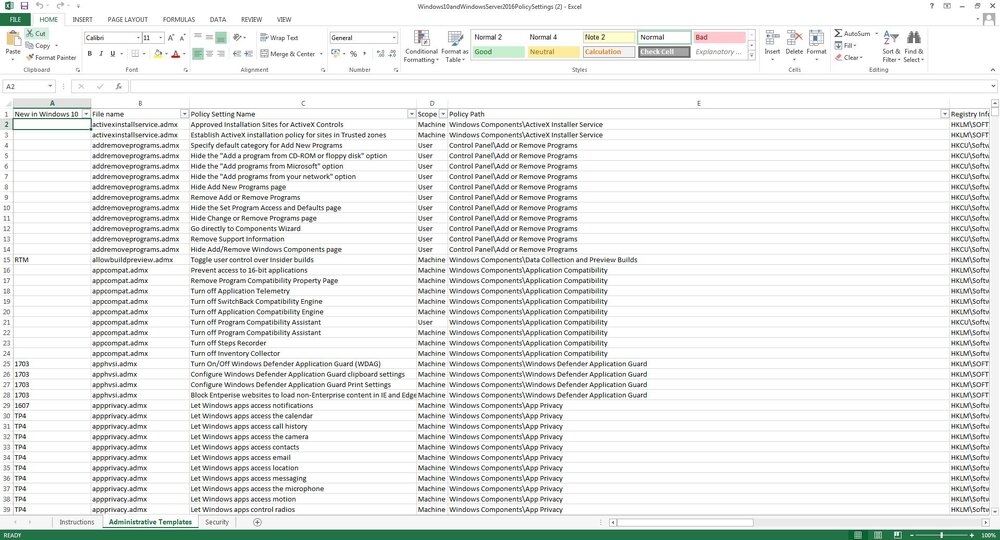
Task: Expand the Merge & Center dropdown arrow
Action: tap(321, 54)
